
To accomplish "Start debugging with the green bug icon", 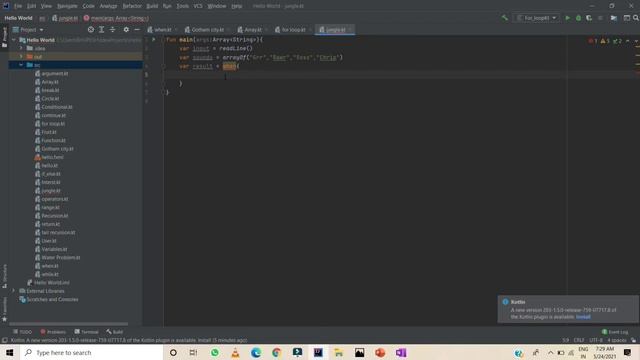I will coord(578,18).
